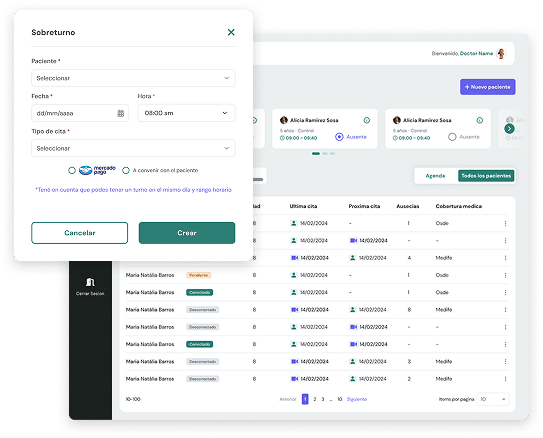Click video icon in Ultima cita, 2-ausencias row
Viewport: 543px width, 438px height.
[294, 379]
